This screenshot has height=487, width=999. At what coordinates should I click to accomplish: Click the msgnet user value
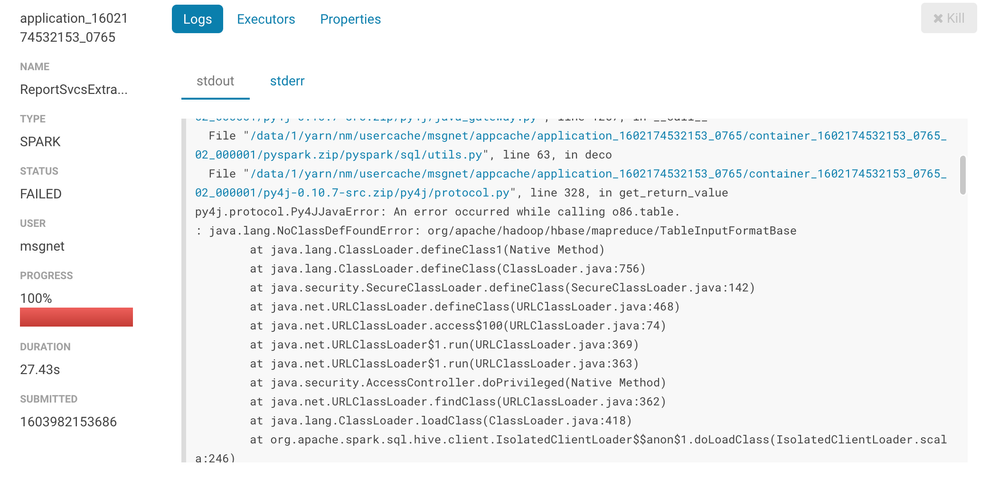click(42, 246)
